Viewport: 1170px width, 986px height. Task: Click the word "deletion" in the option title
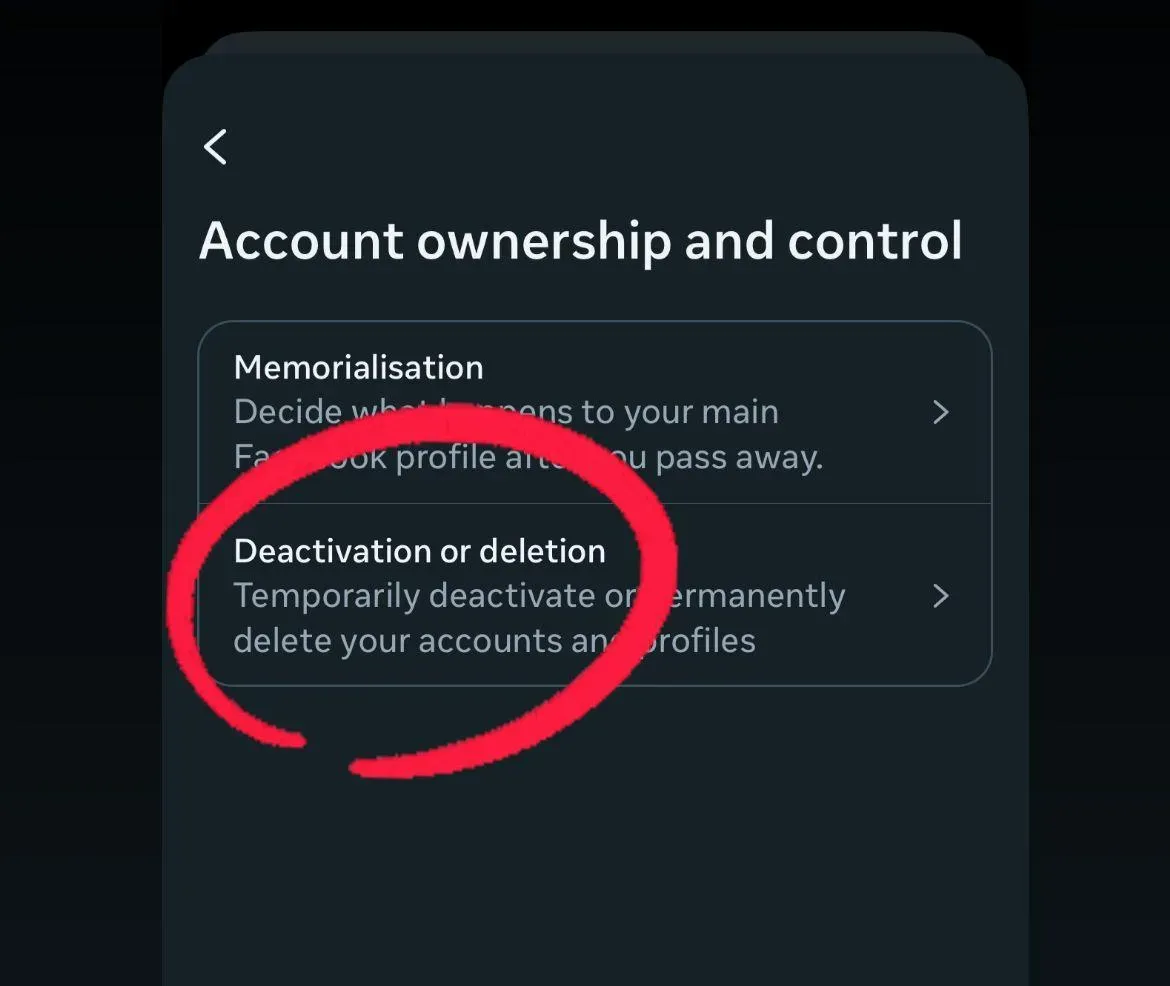[542, 551]
